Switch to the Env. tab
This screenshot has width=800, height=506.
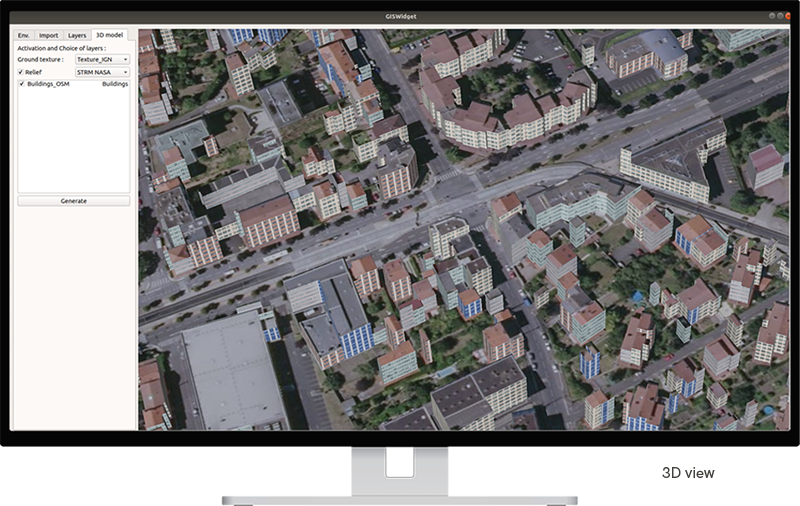click(x=26, y=35)
